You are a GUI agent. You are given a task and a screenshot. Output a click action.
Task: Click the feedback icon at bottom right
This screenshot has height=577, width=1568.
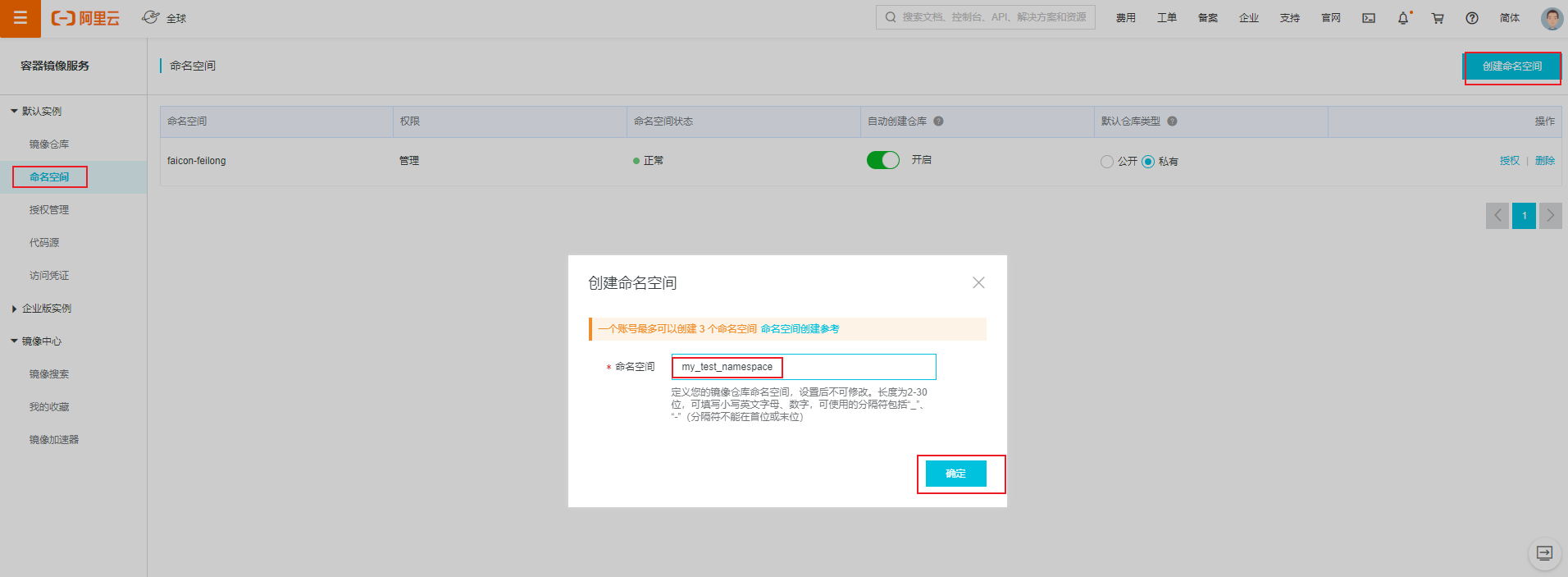pos(1544,553)
